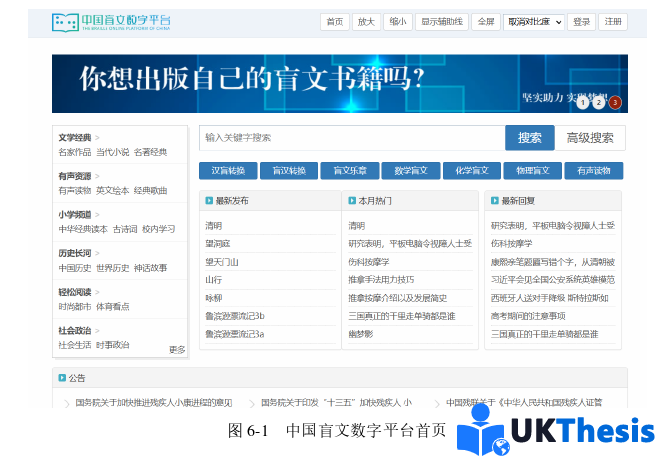The image size is (667, 456).
Task: Open the 名家作品 subcategory link
Action: click(75, 152)
